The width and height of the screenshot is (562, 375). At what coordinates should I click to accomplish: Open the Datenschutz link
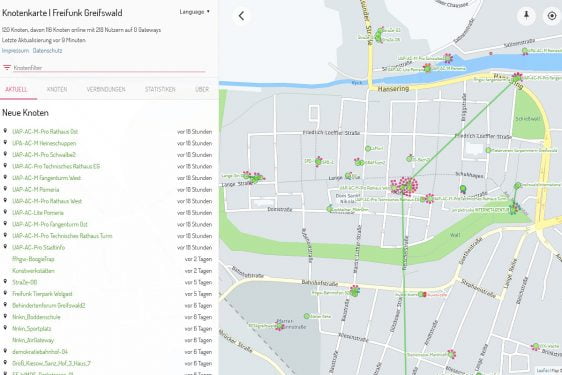tap(47, 51)
